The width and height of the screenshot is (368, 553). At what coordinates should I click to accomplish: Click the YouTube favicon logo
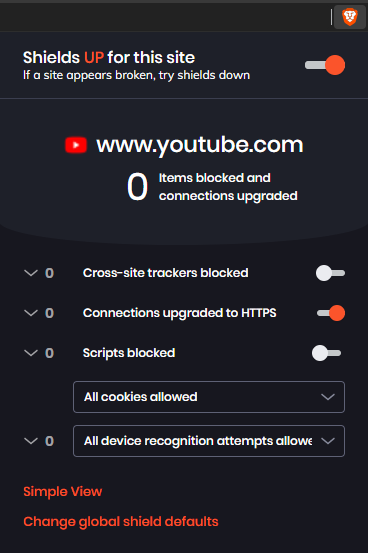click(x=76, y=145)
